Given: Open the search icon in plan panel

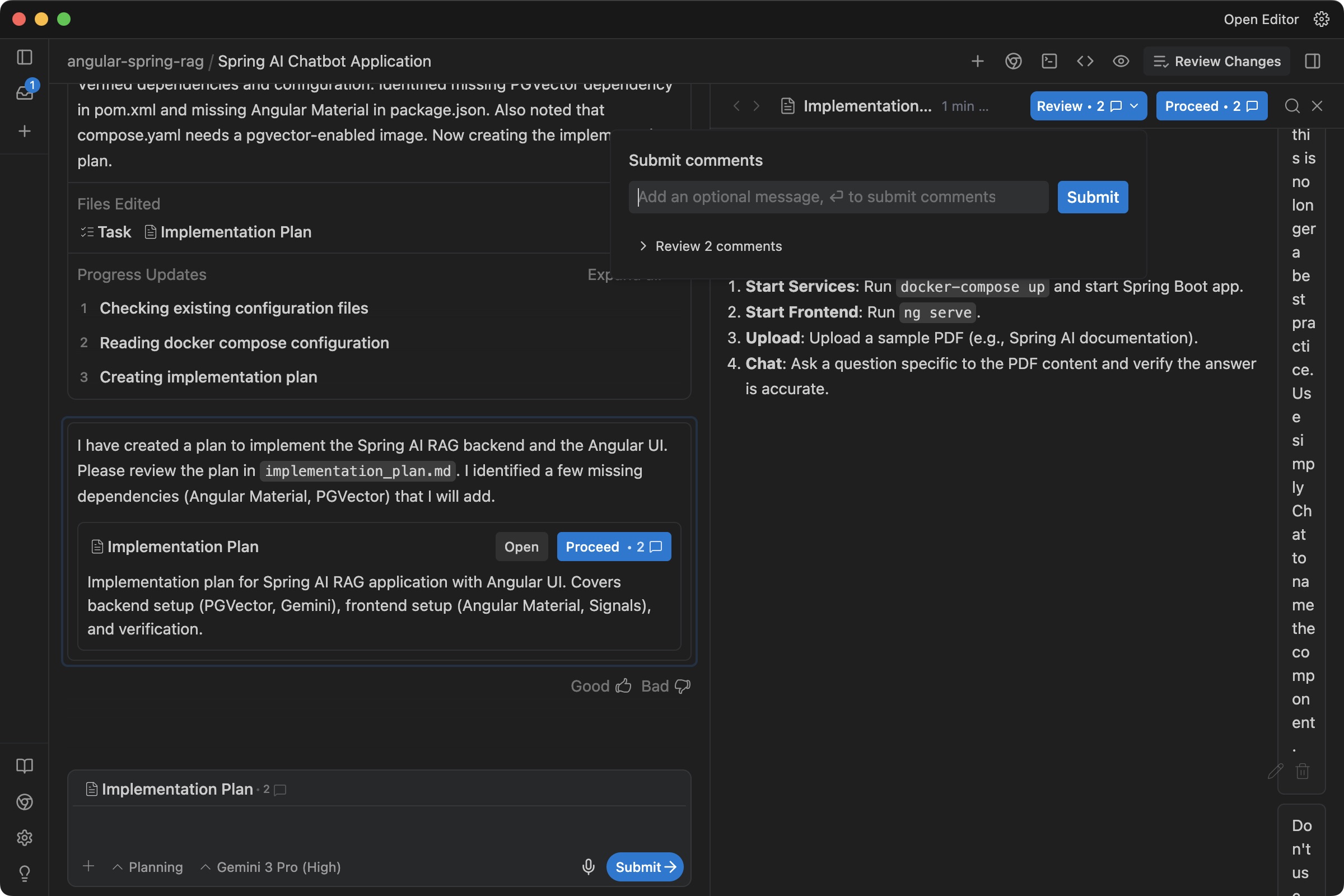Looking at the screenshot, I should 1292,106.
